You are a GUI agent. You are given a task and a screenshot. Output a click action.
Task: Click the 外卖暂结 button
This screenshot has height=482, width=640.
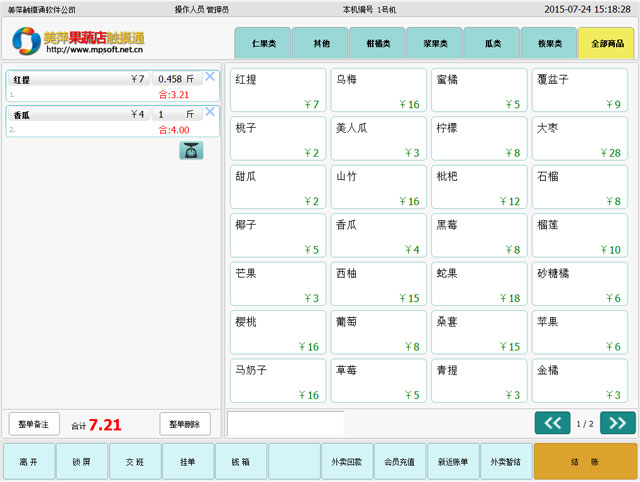[x=506, y=462]
